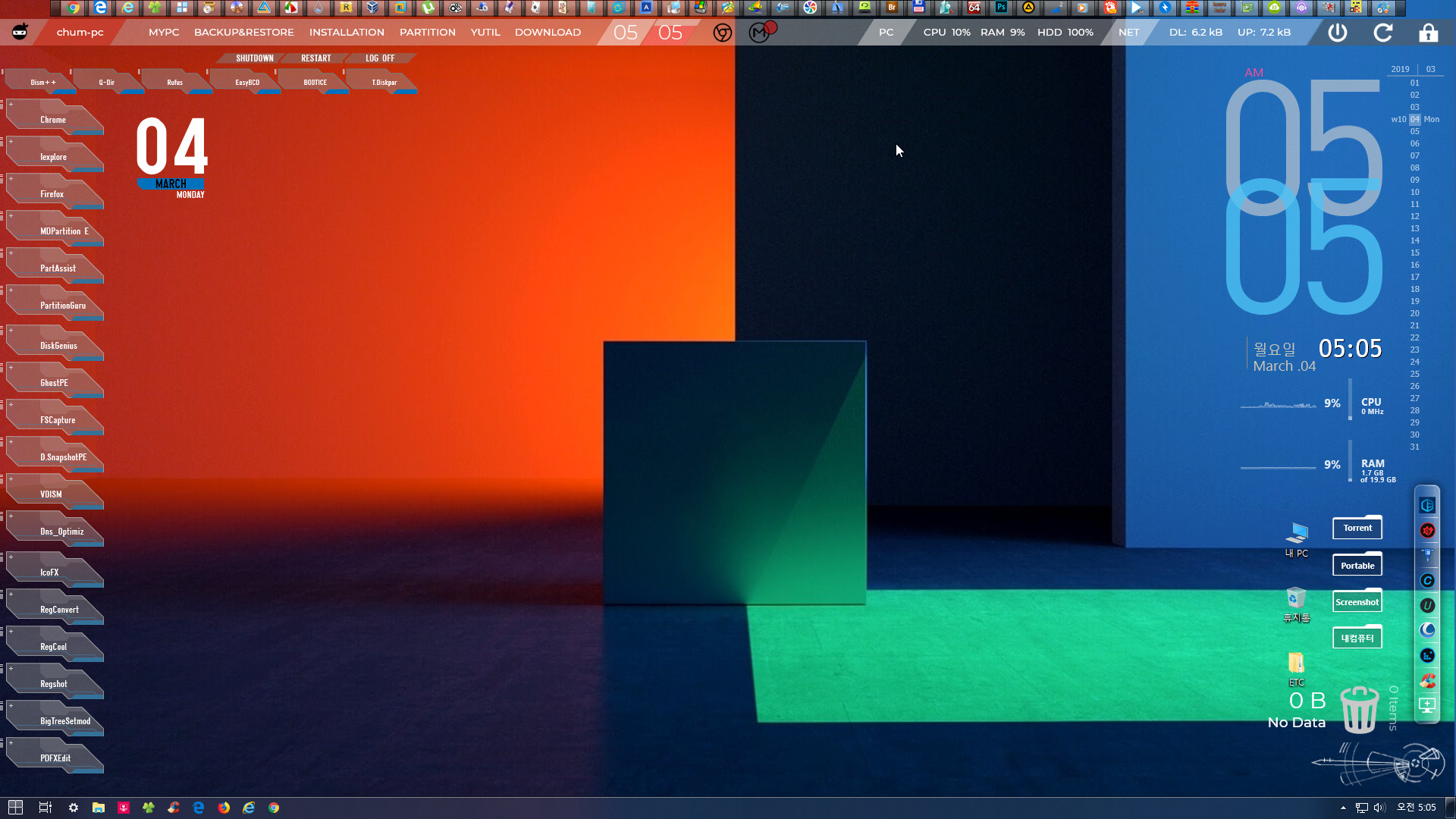Viewport: 1456px width, 819px height.
Task: Open the INSTALLATION menu
Action: 347,33
